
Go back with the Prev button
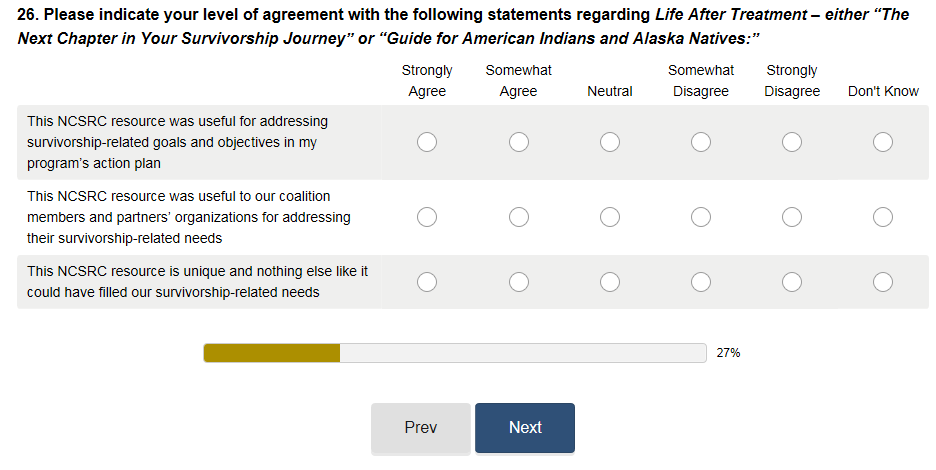click(x=421, y=428)
